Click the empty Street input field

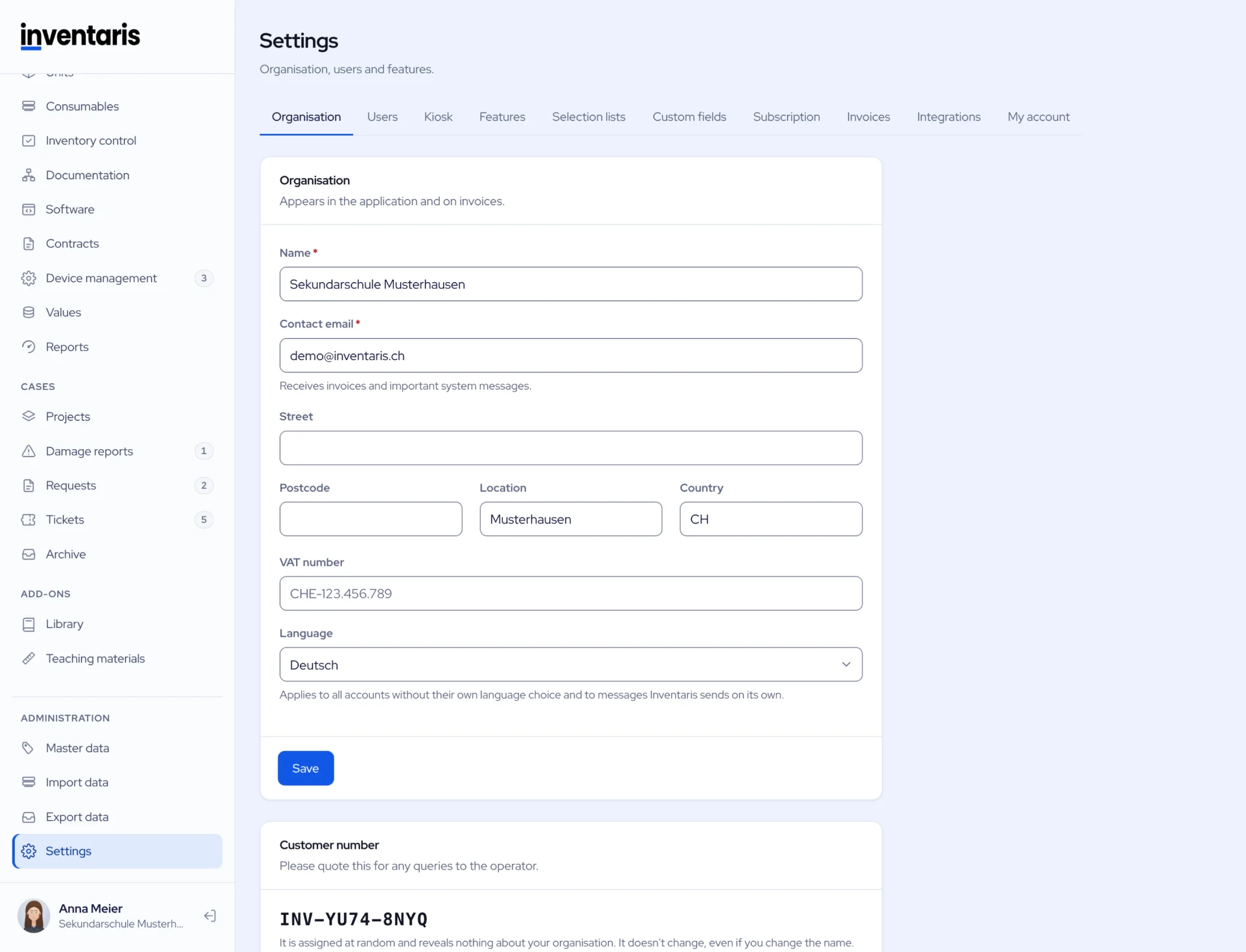pyautogui.click(x=570, y=448)
